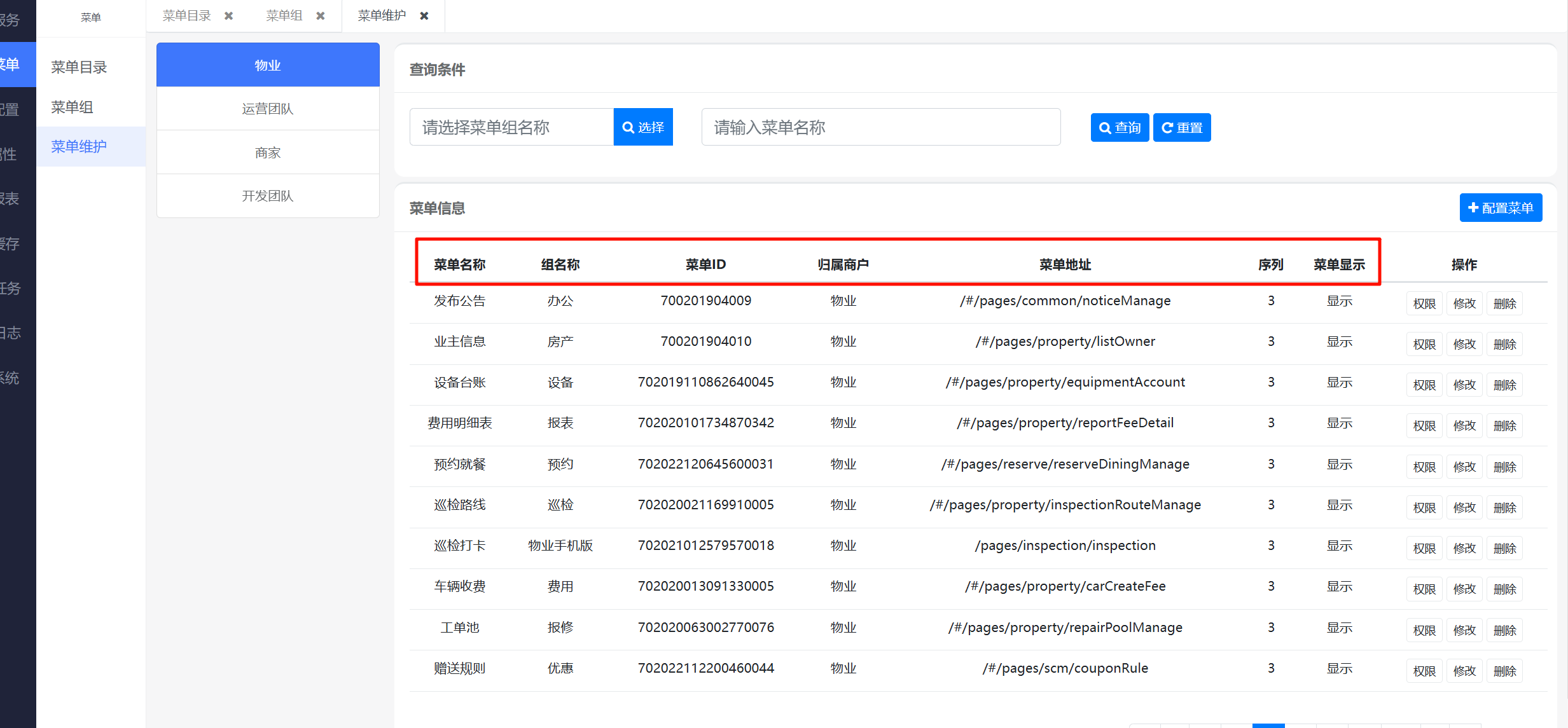Click 删除 for 发布公告 row
The height and width of the screenshot is (728, 1568).
coord(1504,304)
